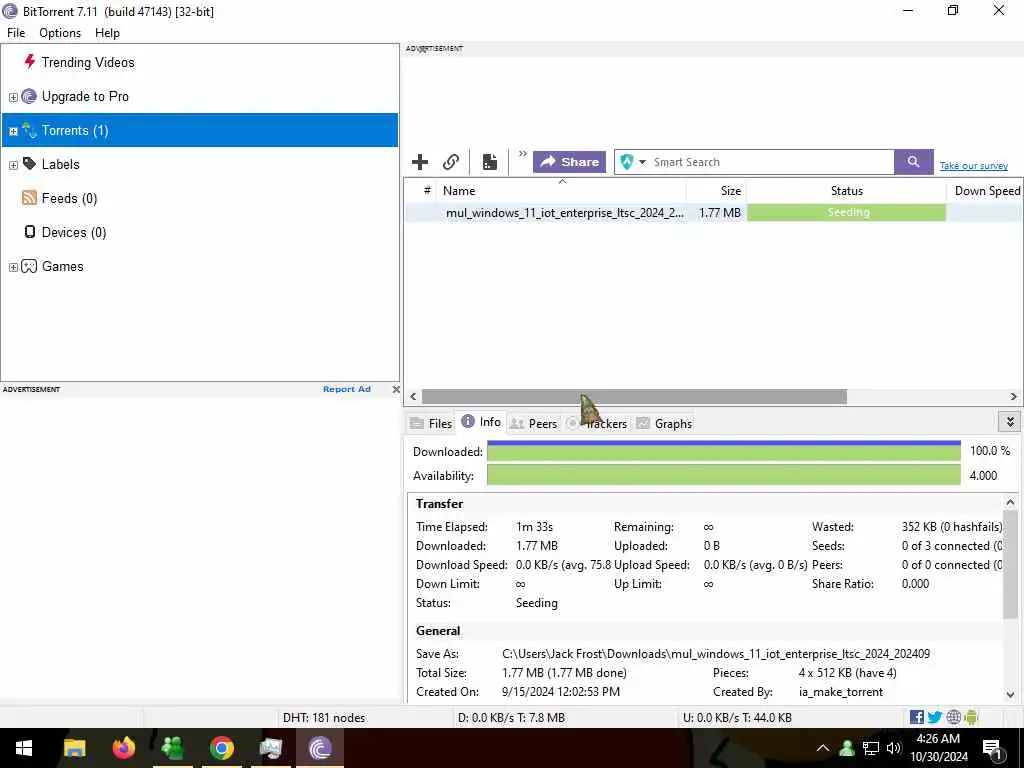Open the Help menu
Viewport: 1024px width, 768px height.
click(x=107, y=33)
